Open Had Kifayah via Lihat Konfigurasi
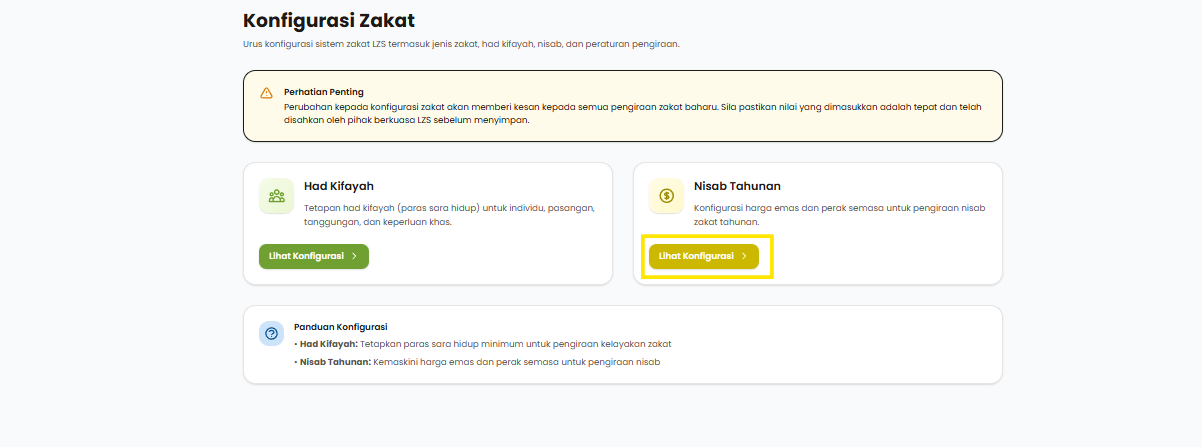1202x447 pixels. pos(313,256)
